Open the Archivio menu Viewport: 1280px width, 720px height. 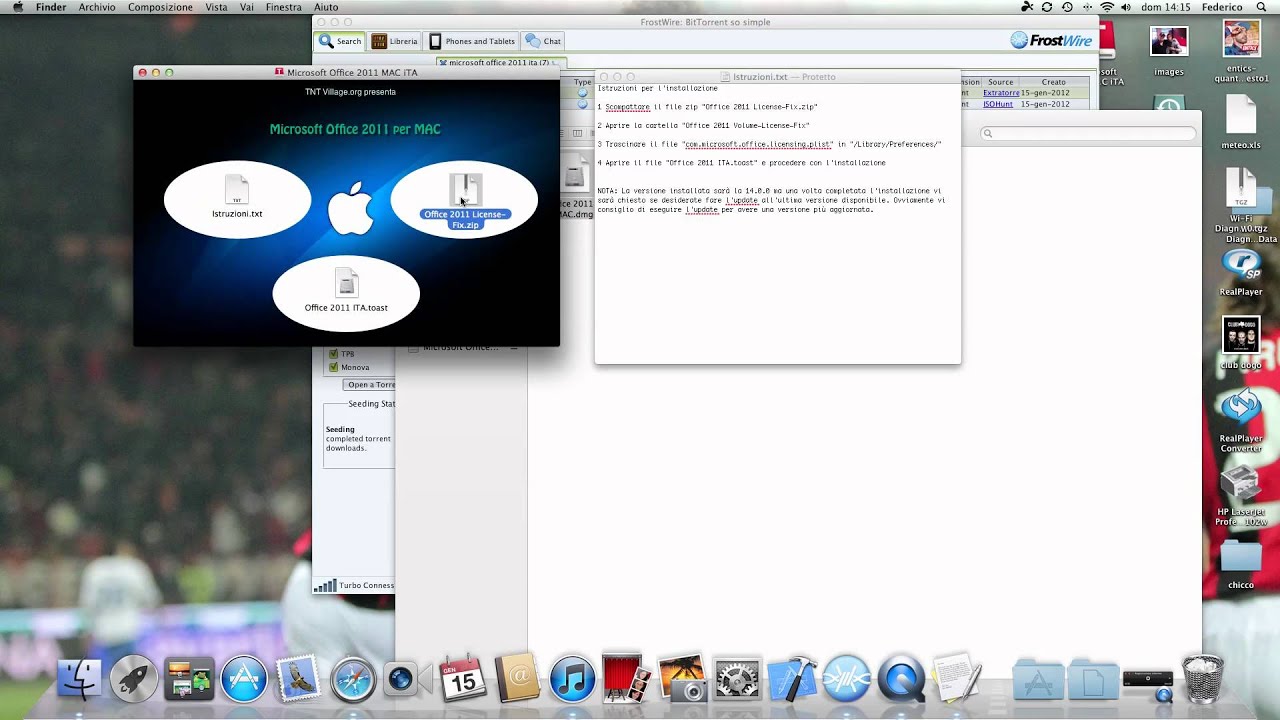pos(97,7)
